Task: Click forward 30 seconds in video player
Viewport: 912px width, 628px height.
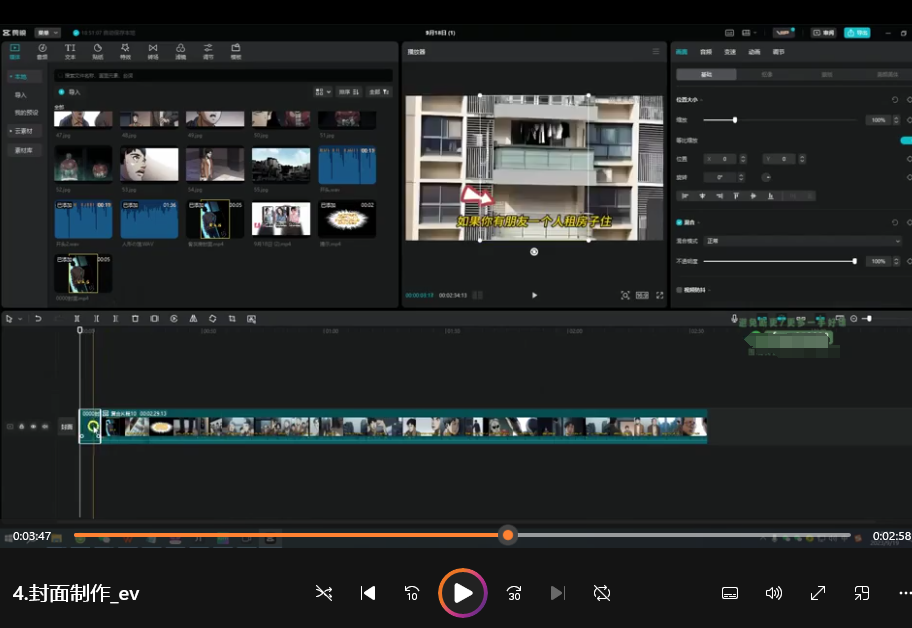Action: coord(514,593)
